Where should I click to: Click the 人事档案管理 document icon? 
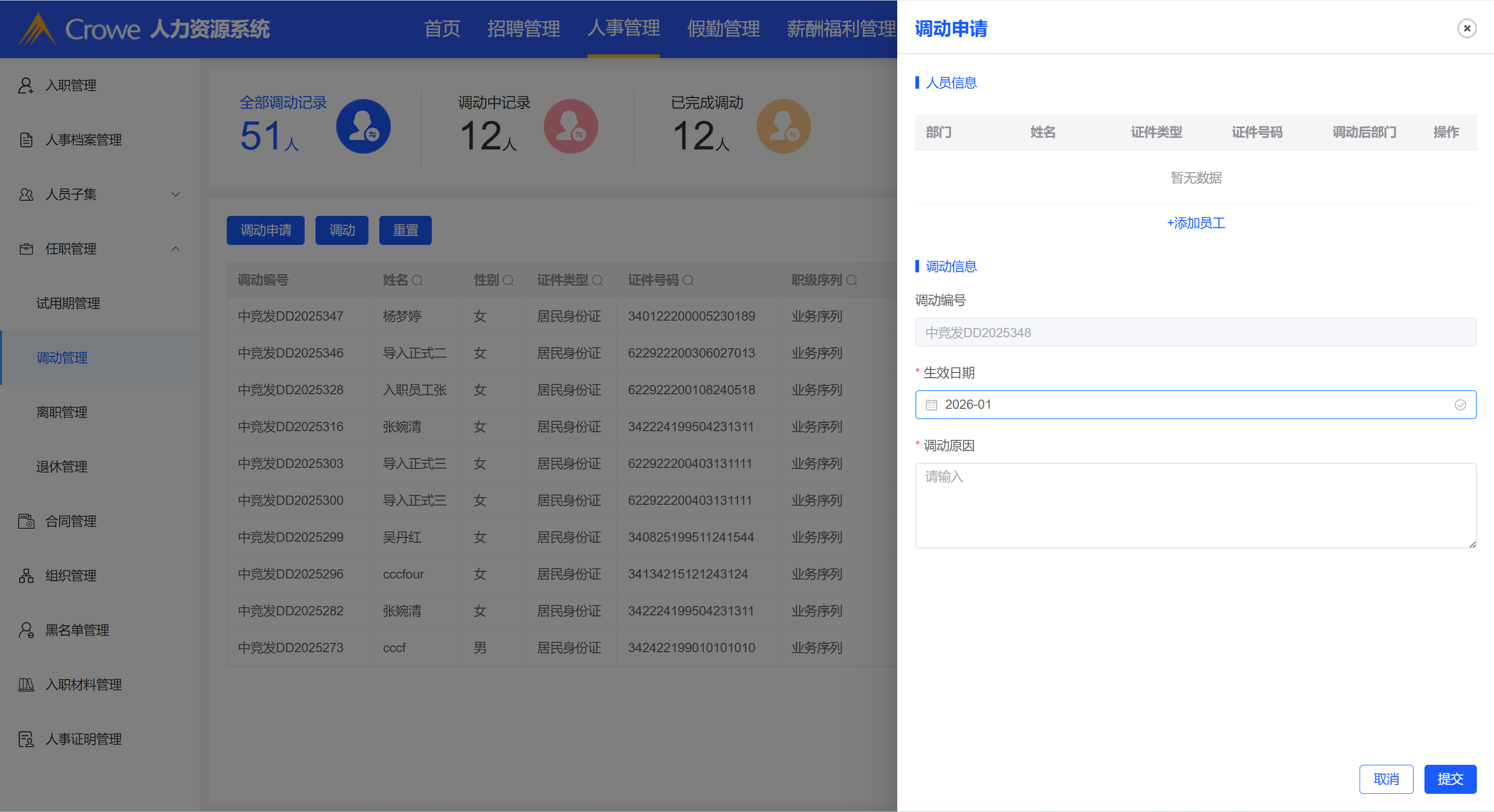point(25,140)
